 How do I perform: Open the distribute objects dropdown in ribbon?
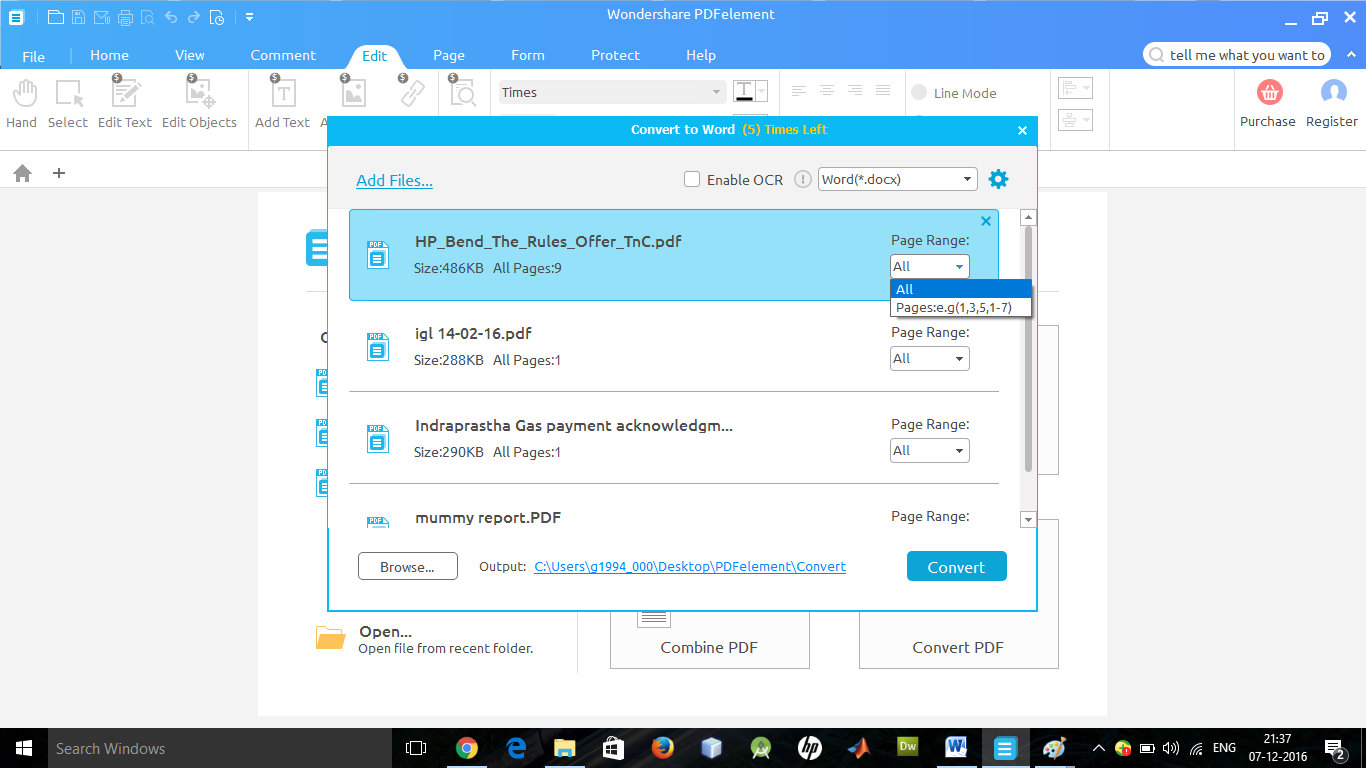pos(1075,120)
